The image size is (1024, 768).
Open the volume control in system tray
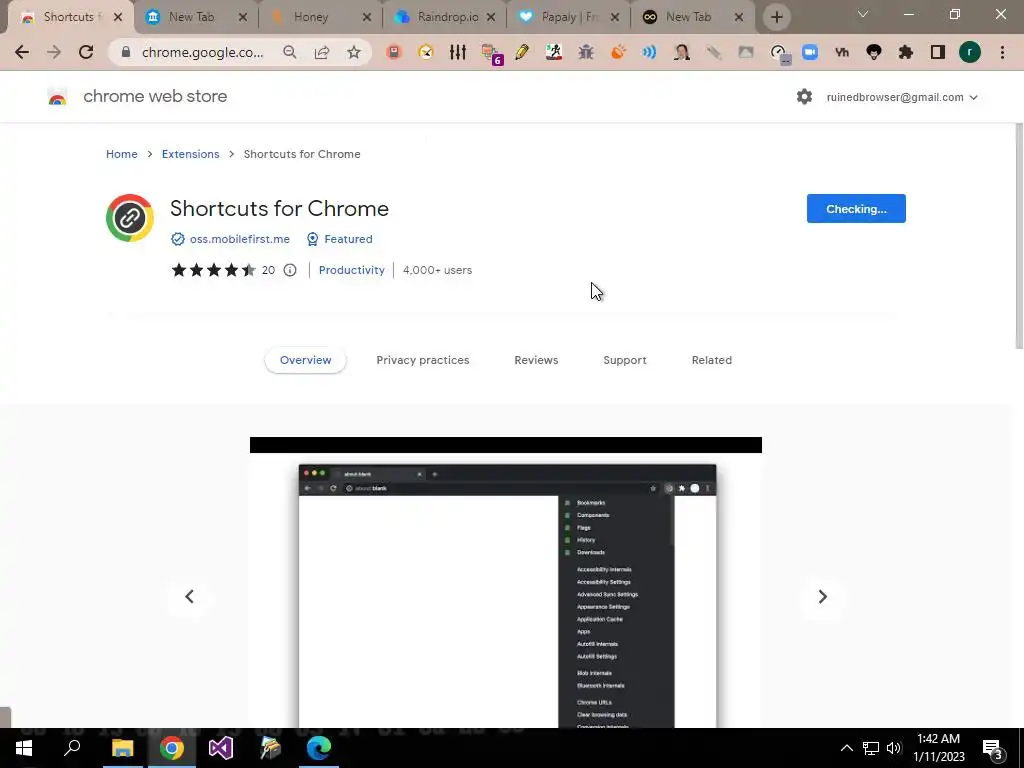click(x=894, y=748)
